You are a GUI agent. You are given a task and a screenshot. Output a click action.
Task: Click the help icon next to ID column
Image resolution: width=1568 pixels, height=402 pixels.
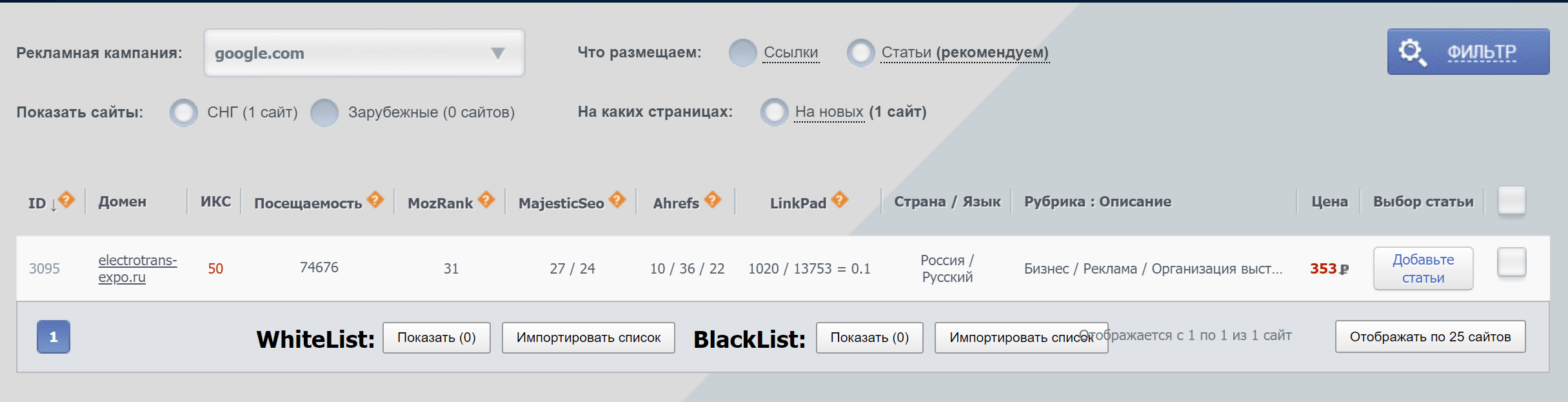(66, 199)
